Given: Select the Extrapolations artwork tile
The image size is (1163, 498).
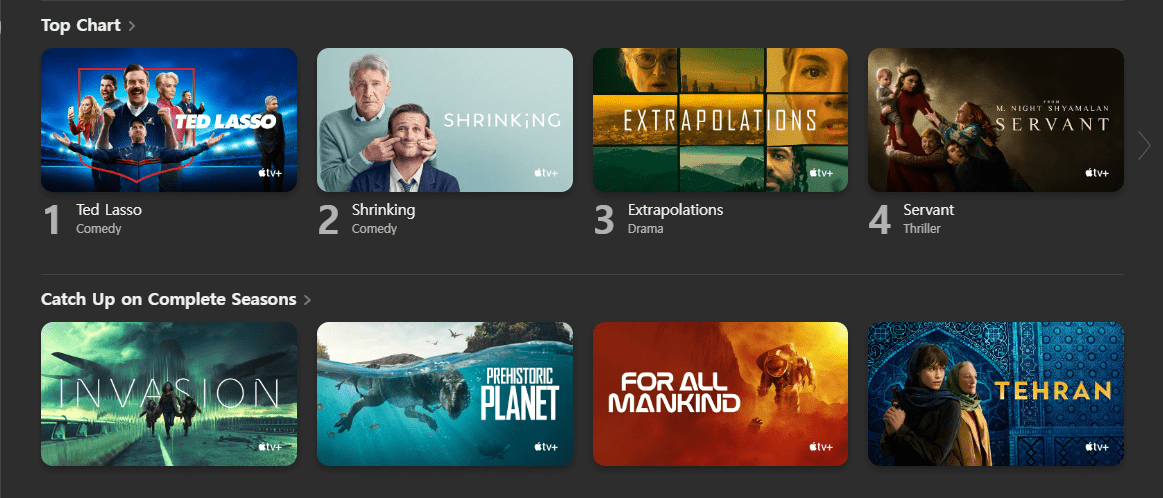Looking at the screenshot, I should coord(720,120).
